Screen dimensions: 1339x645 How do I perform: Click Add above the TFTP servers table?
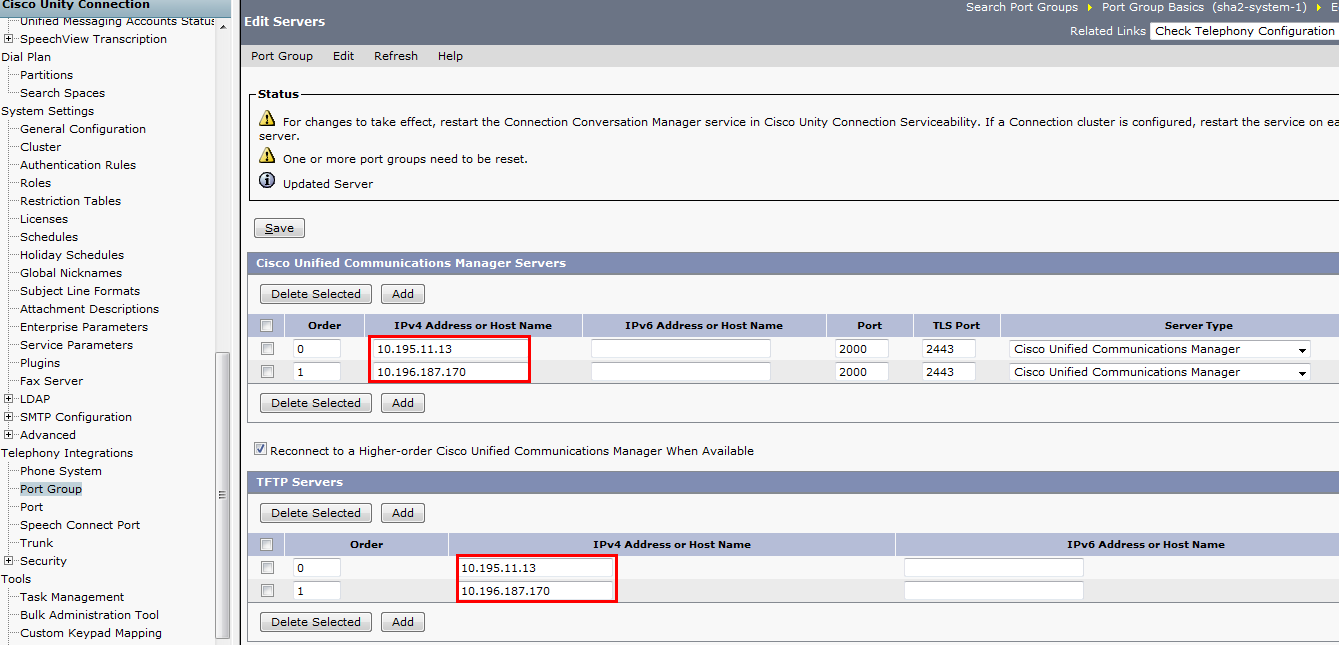[x=403, y=513]
